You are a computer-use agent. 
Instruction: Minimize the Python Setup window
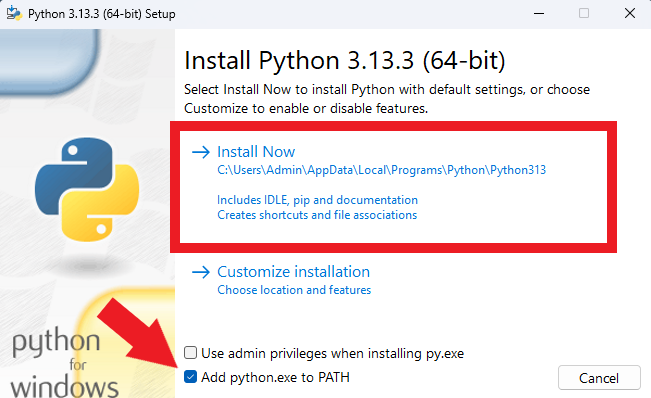point(539,13)
